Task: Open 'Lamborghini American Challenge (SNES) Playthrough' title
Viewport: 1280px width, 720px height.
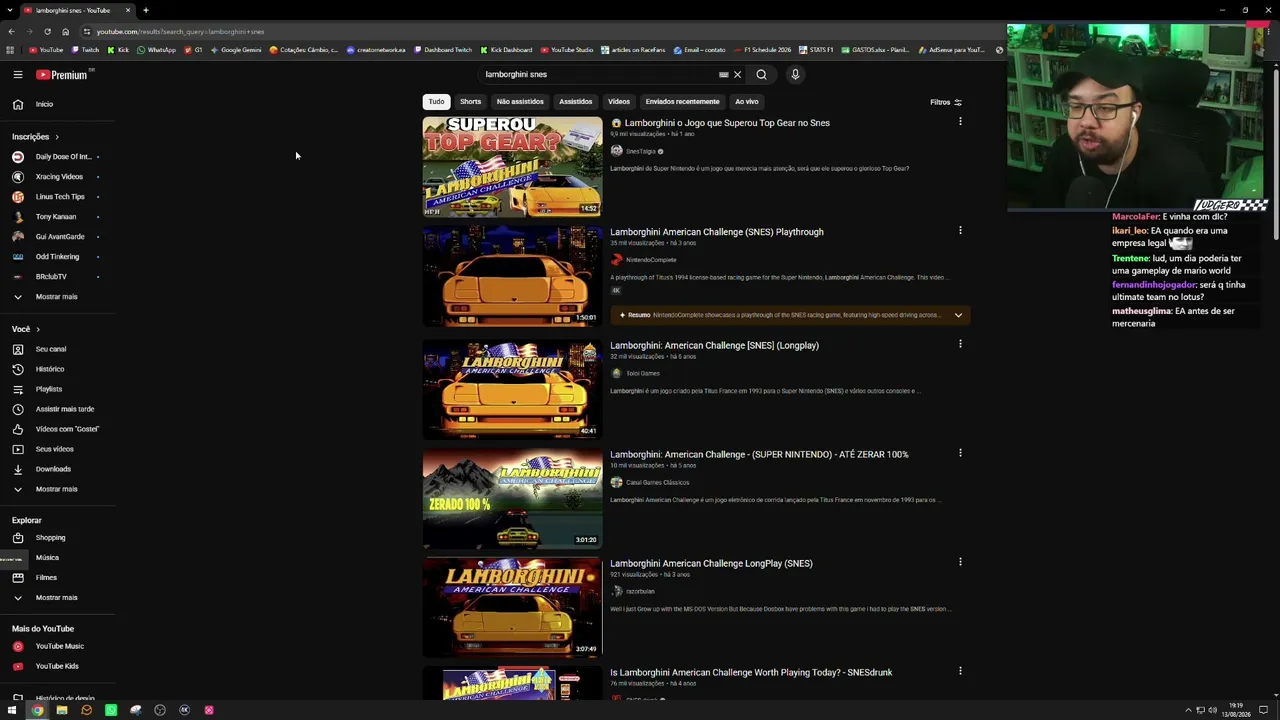Action: tap(717, 232)
